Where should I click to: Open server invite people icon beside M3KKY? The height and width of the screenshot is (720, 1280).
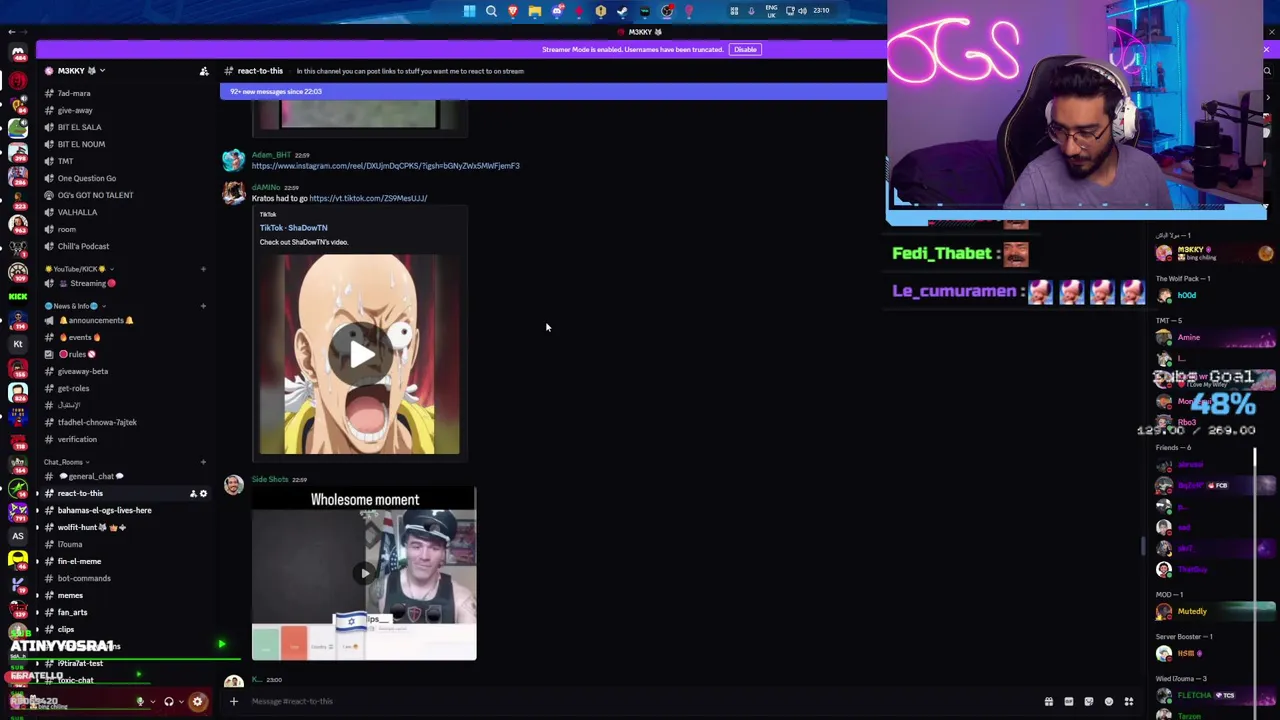click(204, 71)
